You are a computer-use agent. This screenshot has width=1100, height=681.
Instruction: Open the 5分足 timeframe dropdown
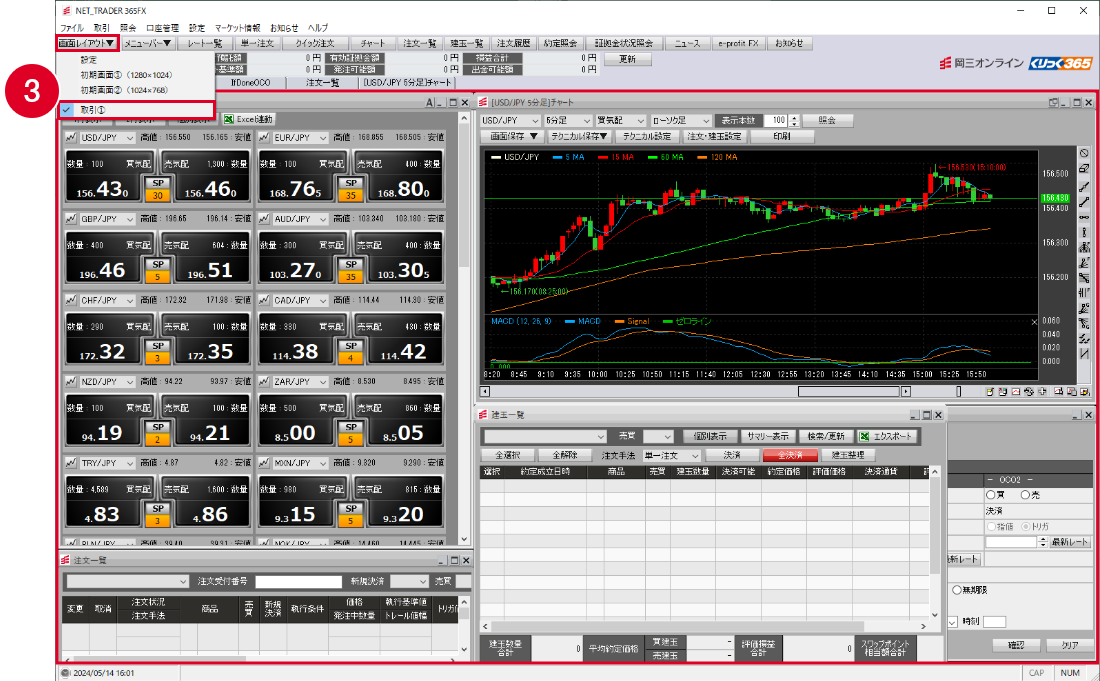point(566,121)
